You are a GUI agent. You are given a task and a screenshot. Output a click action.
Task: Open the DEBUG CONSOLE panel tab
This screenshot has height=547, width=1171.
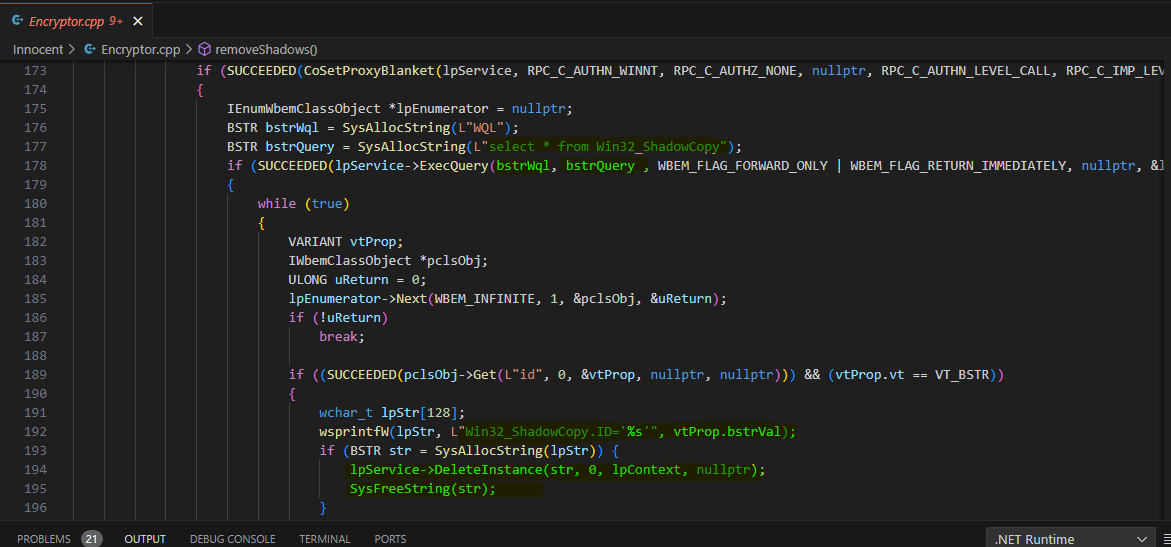(x=232, y=539)
